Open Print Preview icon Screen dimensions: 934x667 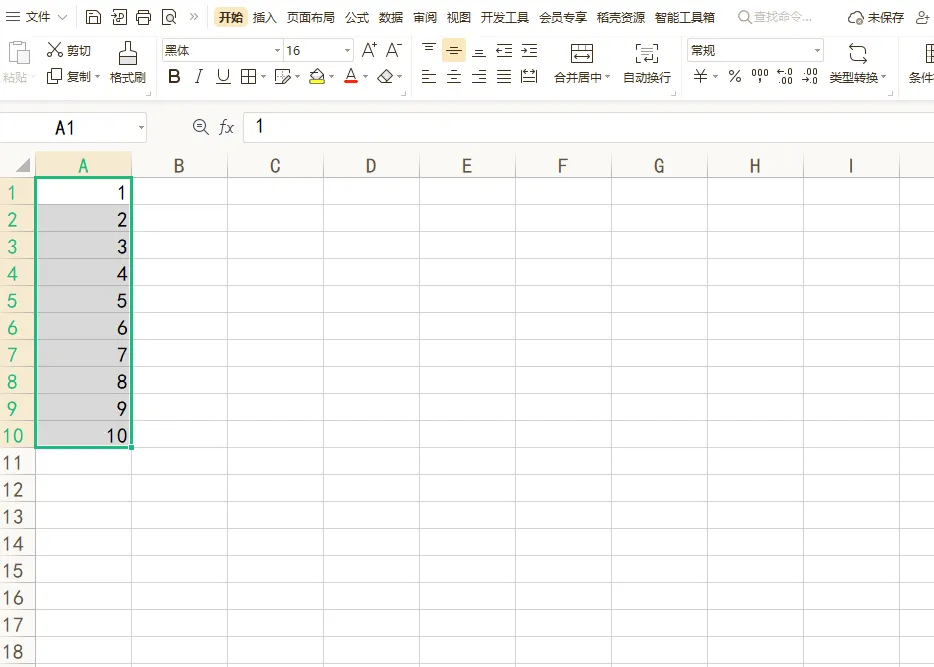coord(169,17)
